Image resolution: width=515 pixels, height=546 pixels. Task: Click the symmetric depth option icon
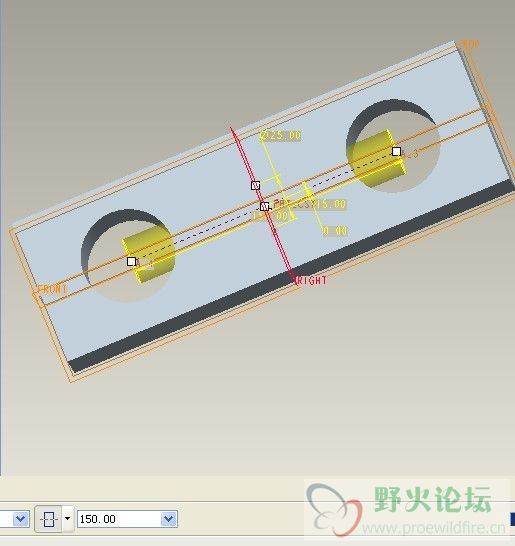(x=49, y=519)
